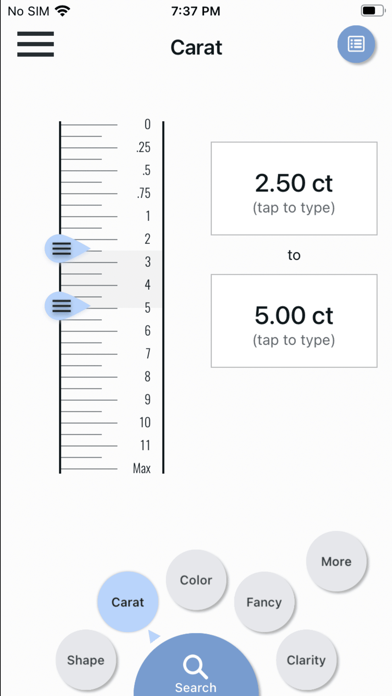This screenshot has width=392, height=696.
Task: Select the lower carat slider handle
Action: pyautogui.click(x=67, y=306)
